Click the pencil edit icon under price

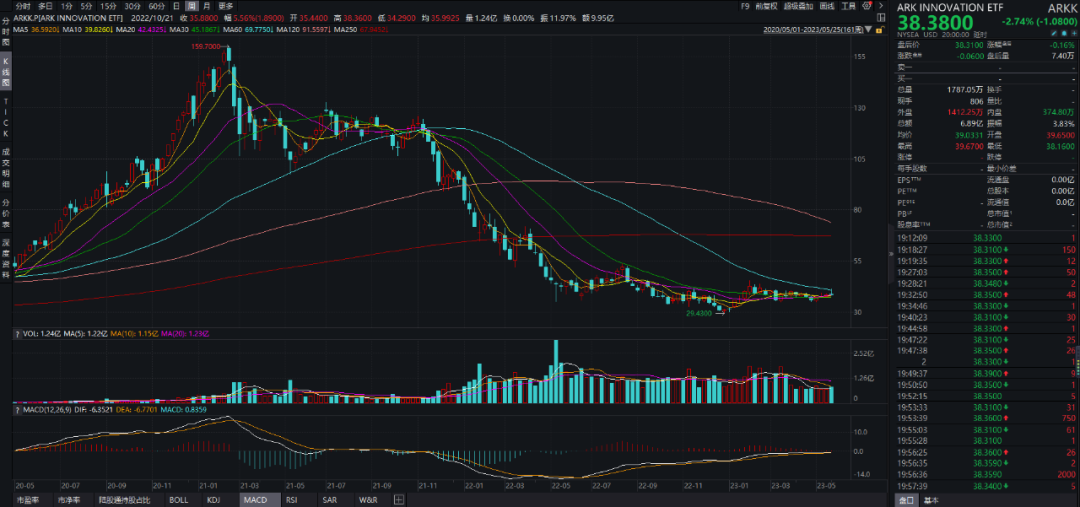tap(1054, 34)
